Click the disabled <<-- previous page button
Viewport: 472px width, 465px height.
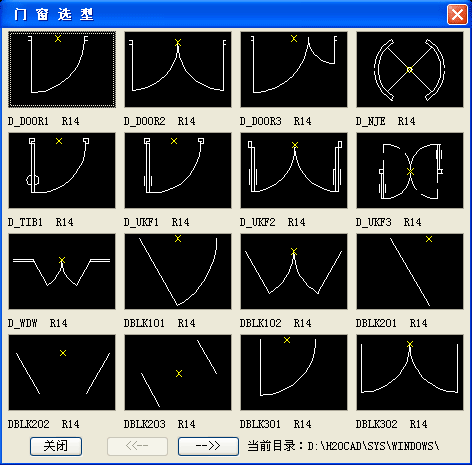[137, 446]
